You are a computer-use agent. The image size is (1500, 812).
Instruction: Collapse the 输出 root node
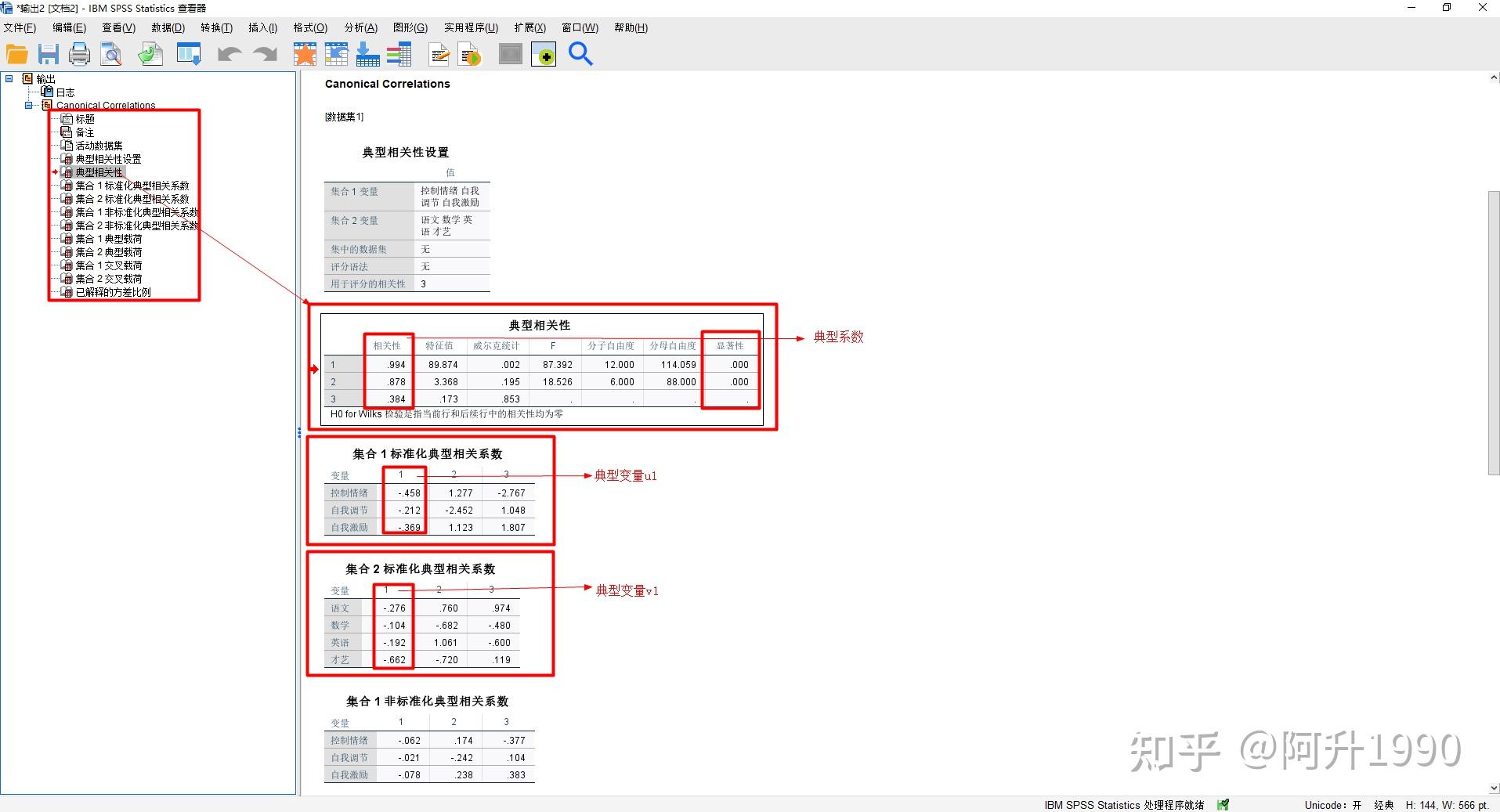point(9,78)
